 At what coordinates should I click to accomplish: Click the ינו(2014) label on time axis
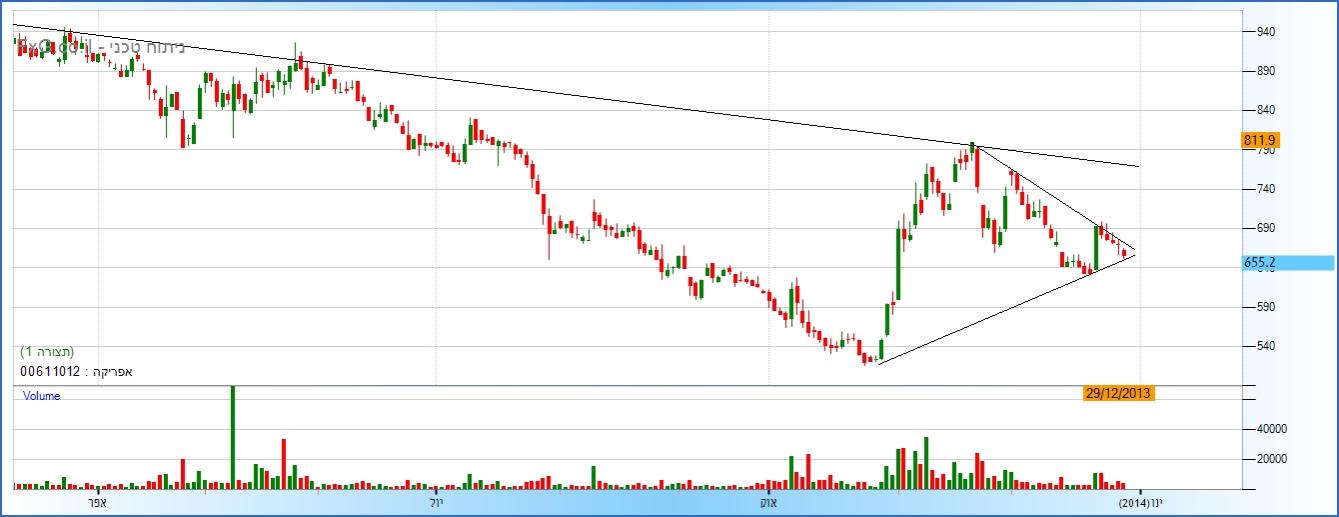(x=1140, y=502)
